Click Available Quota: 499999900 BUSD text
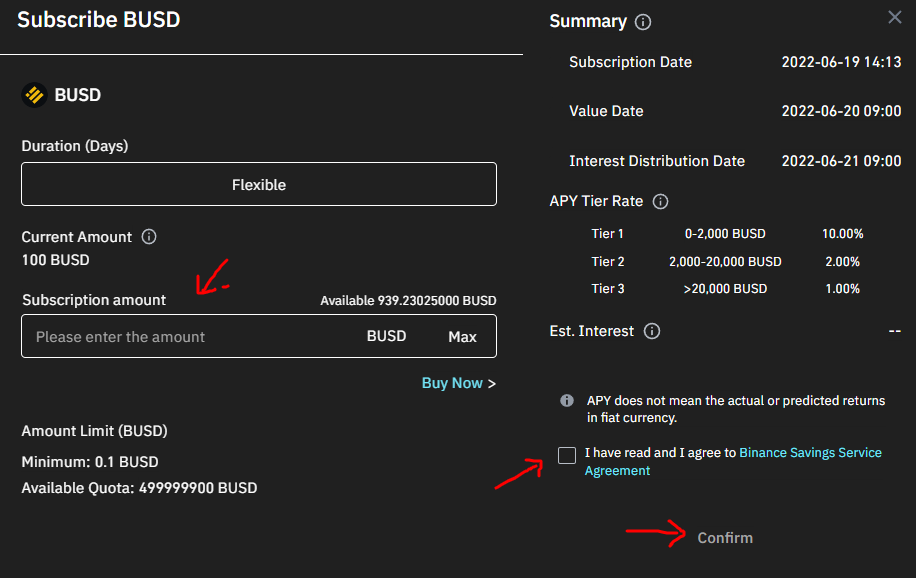 click(139, 488)
